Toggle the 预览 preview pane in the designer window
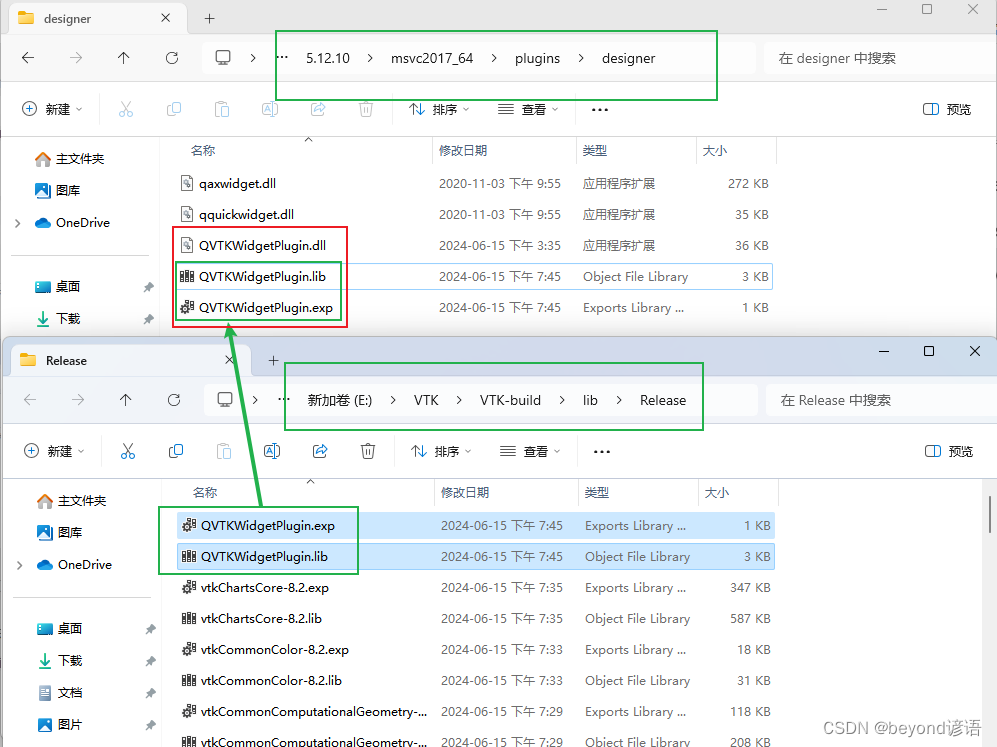Screen dimensions: 997x747 tap(947, 109)
